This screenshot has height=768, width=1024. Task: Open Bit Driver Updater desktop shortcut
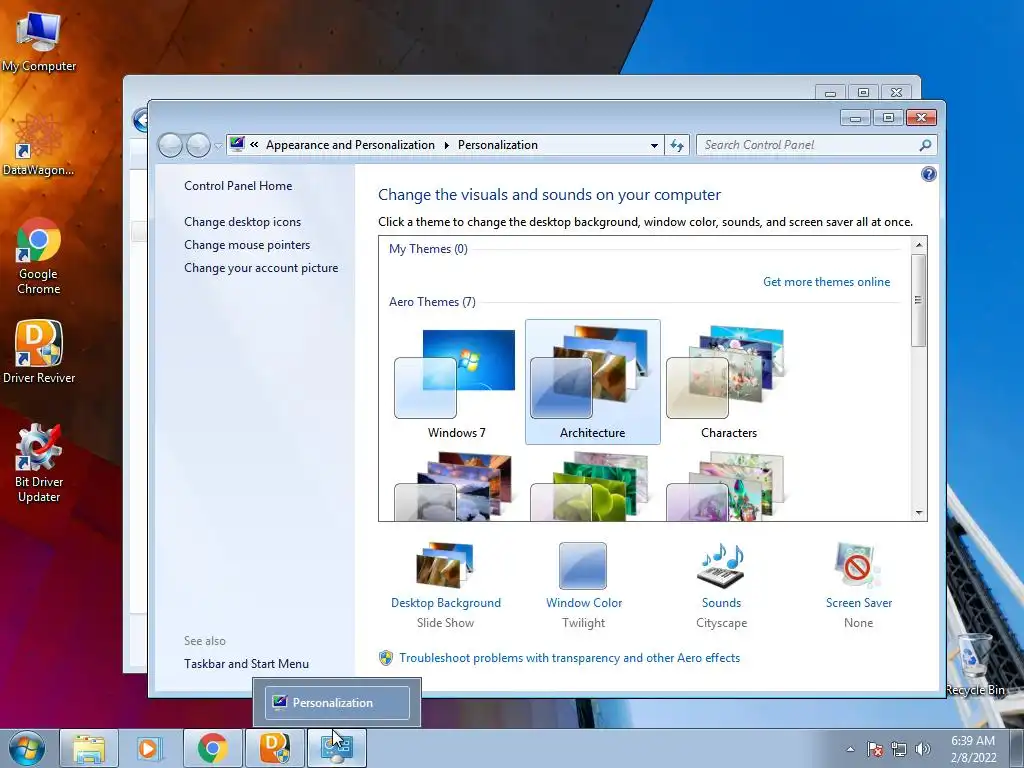tap(39, 464)
